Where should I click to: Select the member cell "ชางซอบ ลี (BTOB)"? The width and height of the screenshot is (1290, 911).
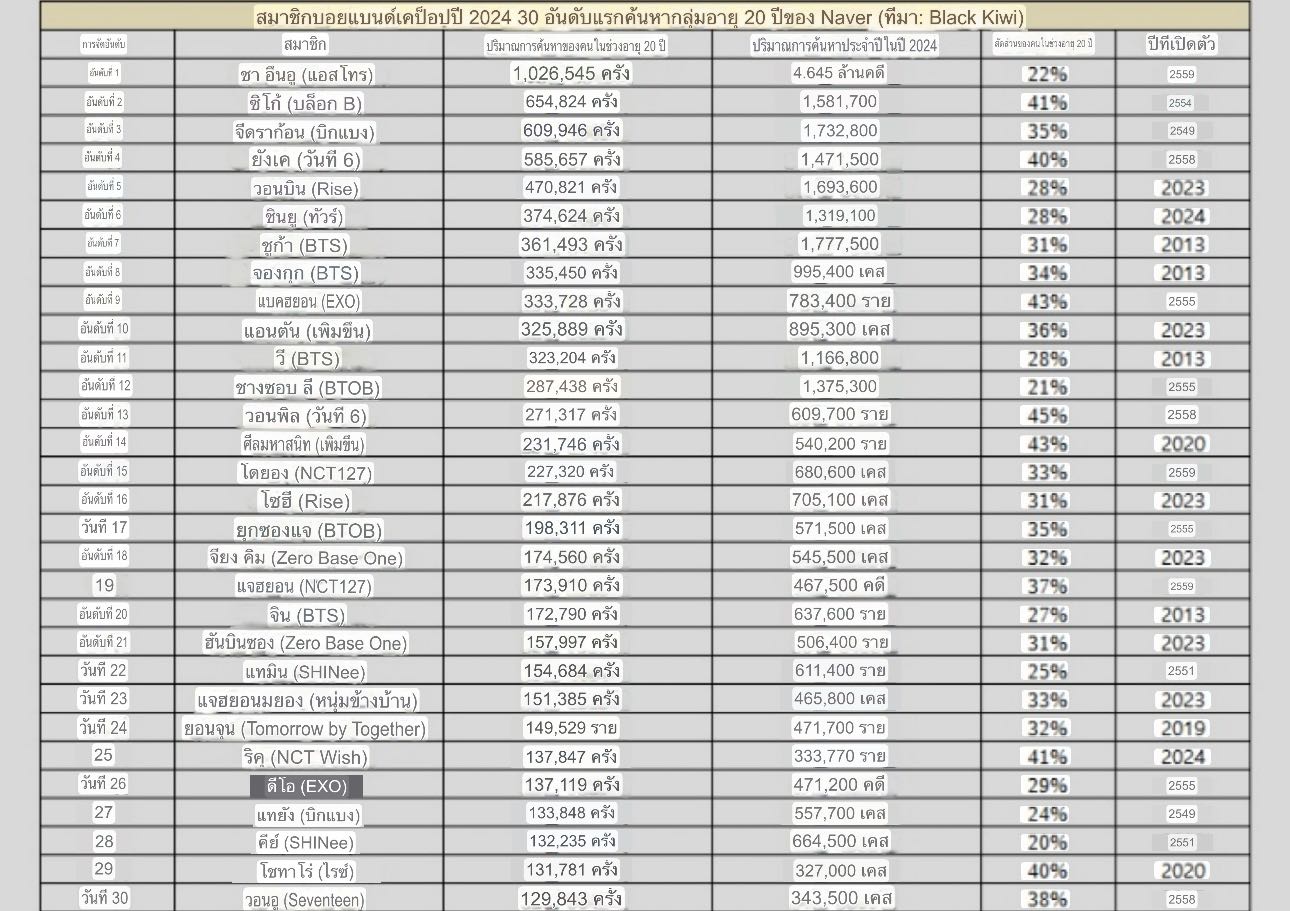(x=307, y=387)
